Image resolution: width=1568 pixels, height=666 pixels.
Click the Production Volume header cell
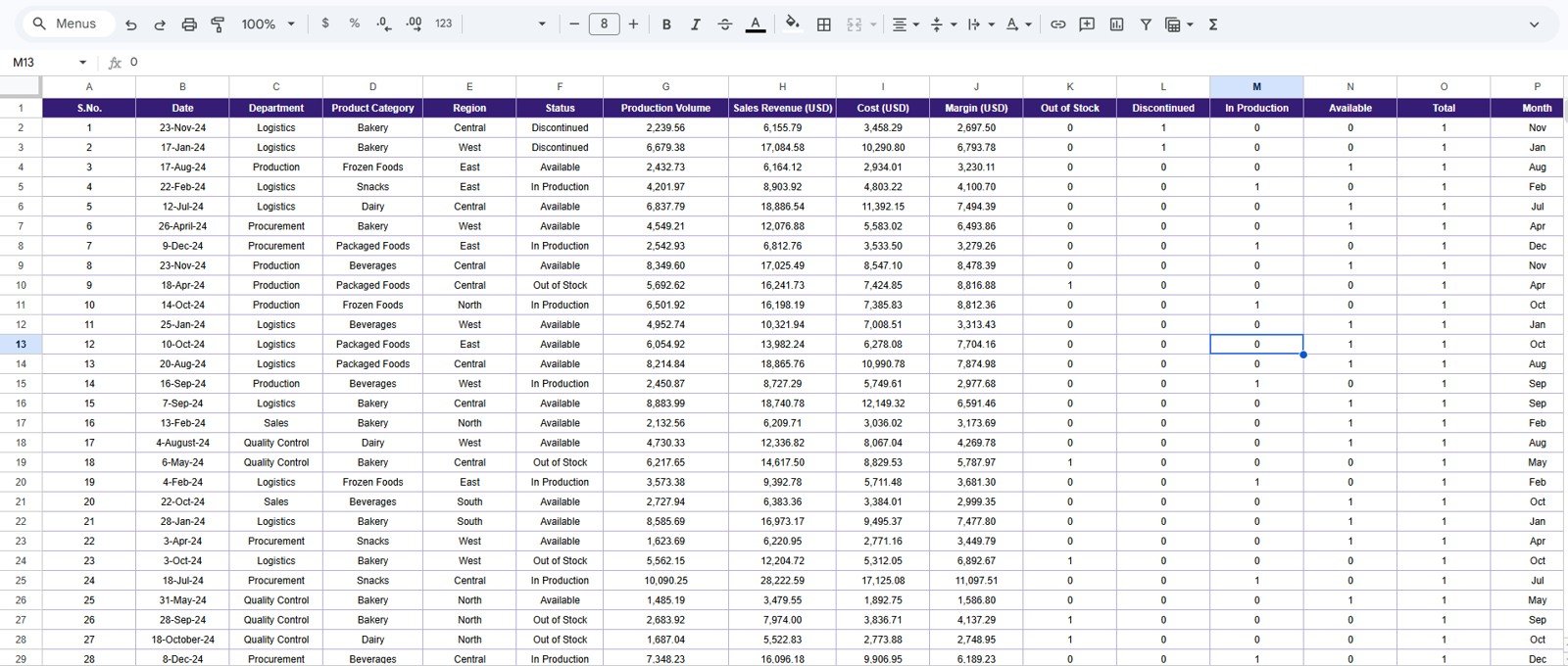[665, 108]
